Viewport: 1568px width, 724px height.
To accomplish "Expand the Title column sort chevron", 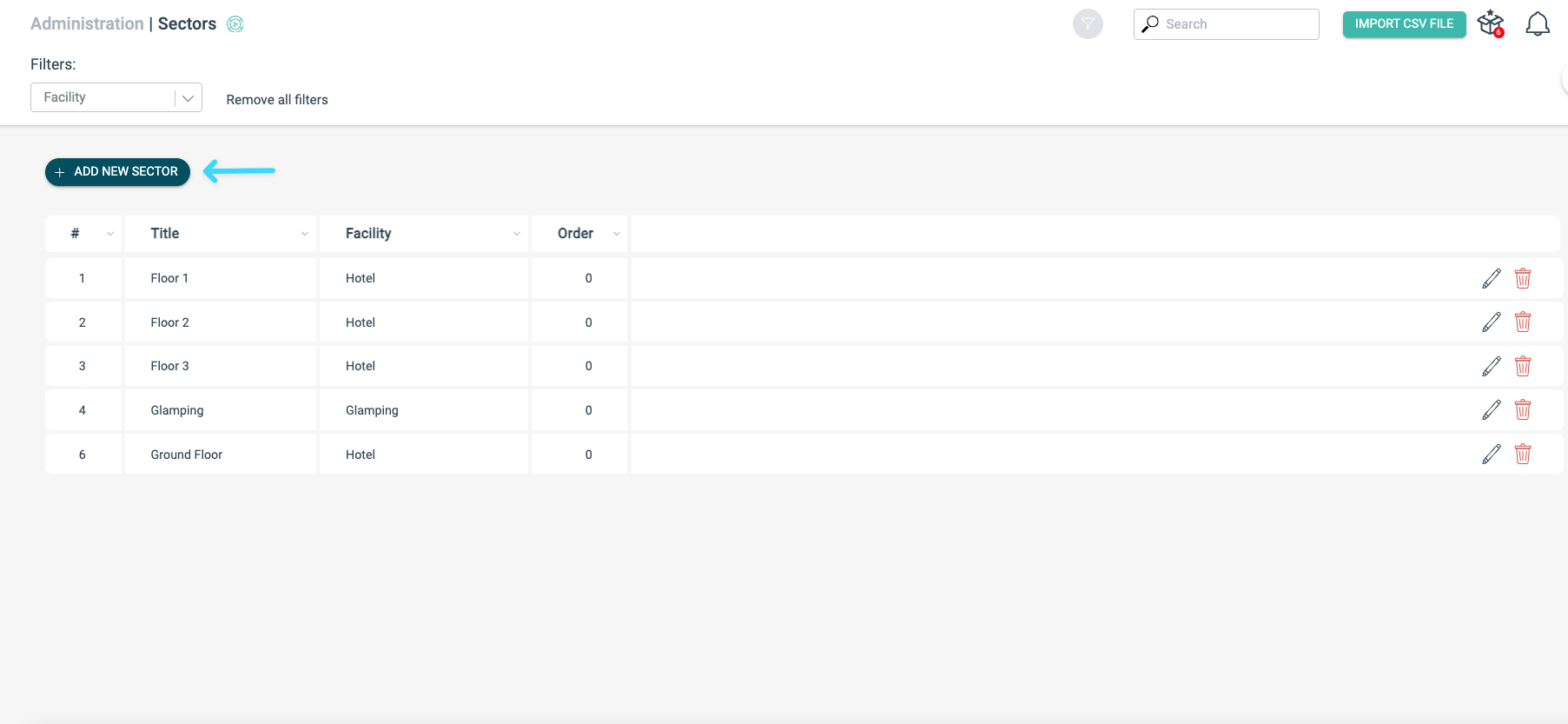I will click(305, 234).
